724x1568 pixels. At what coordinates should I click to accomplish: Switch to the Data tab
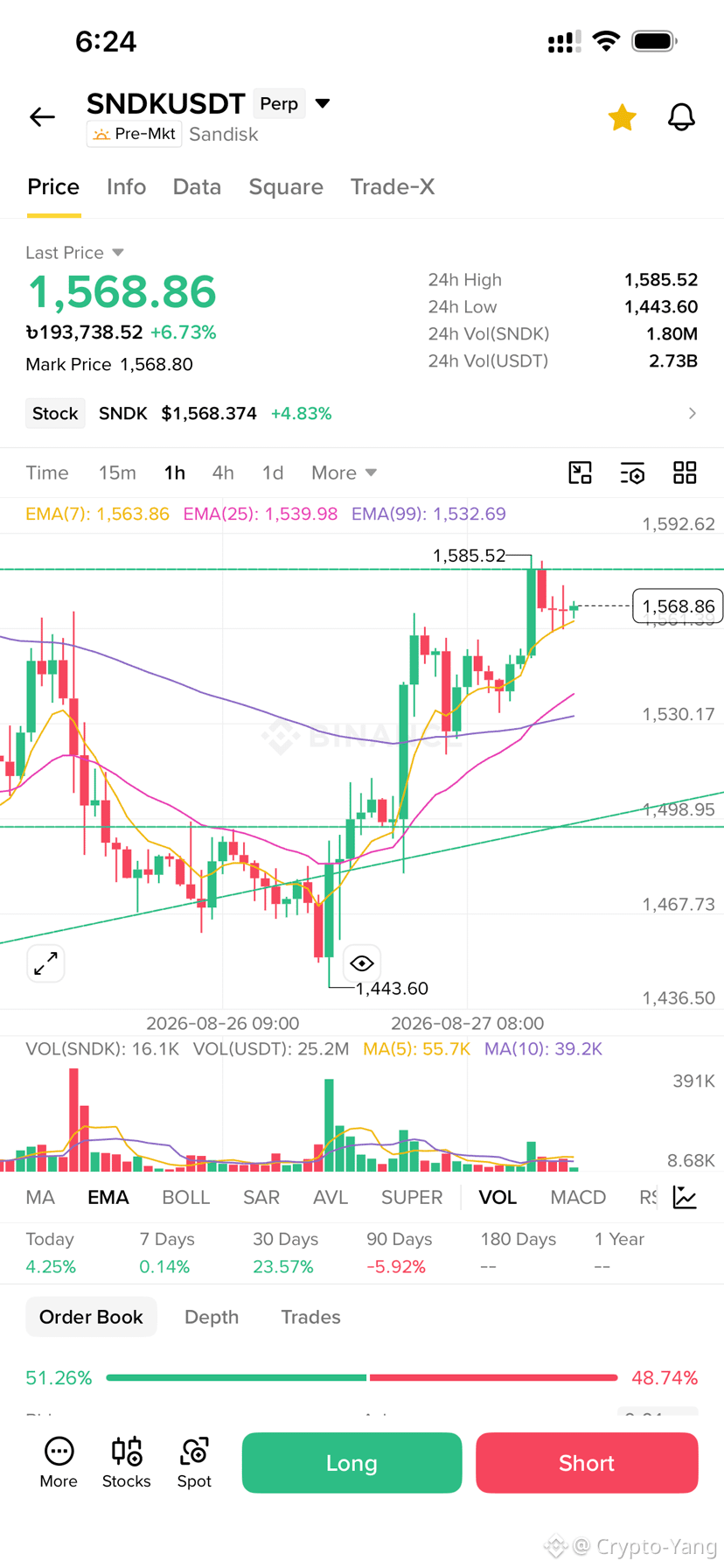click(197, 186)
